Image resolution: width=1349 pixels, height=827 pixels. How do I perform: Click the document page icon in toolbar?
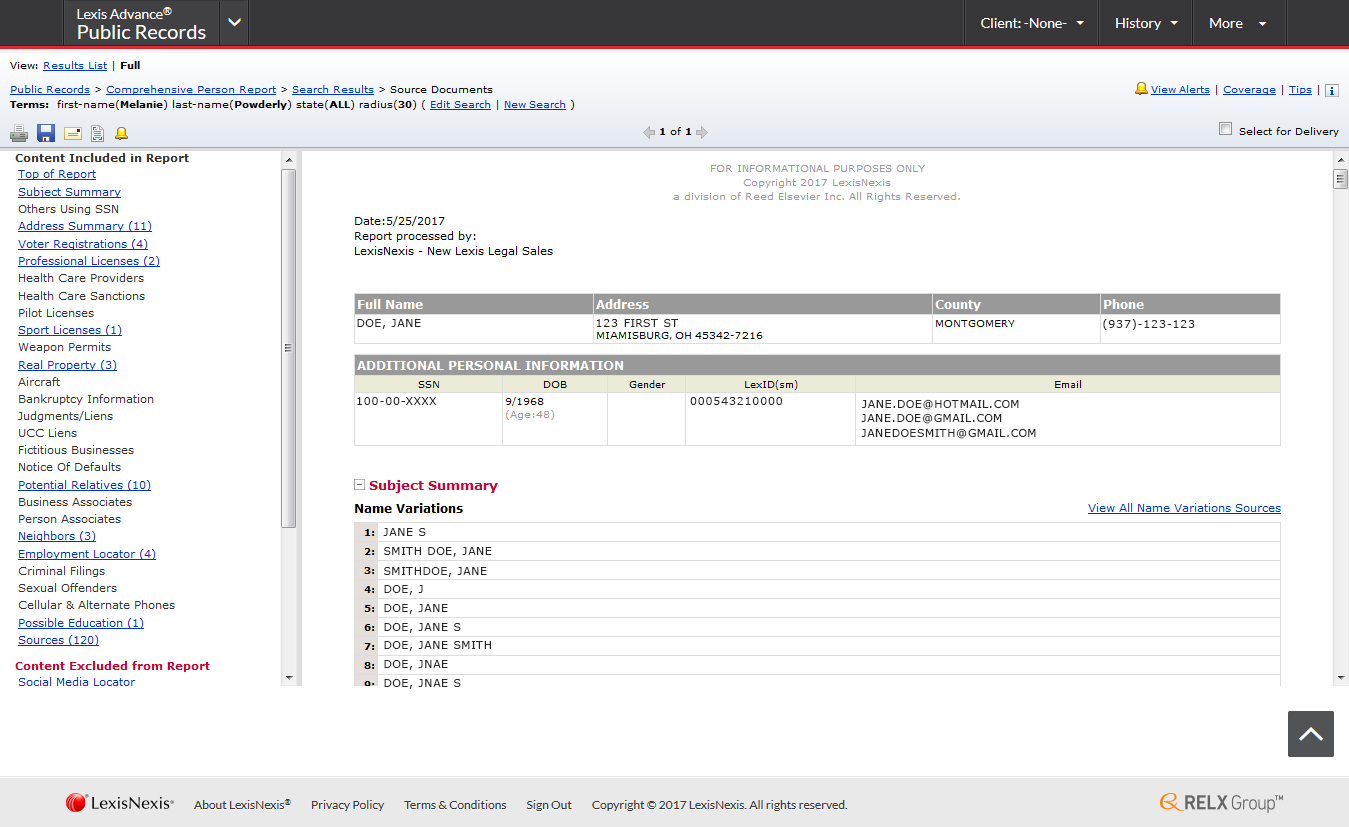pos(98,133)
